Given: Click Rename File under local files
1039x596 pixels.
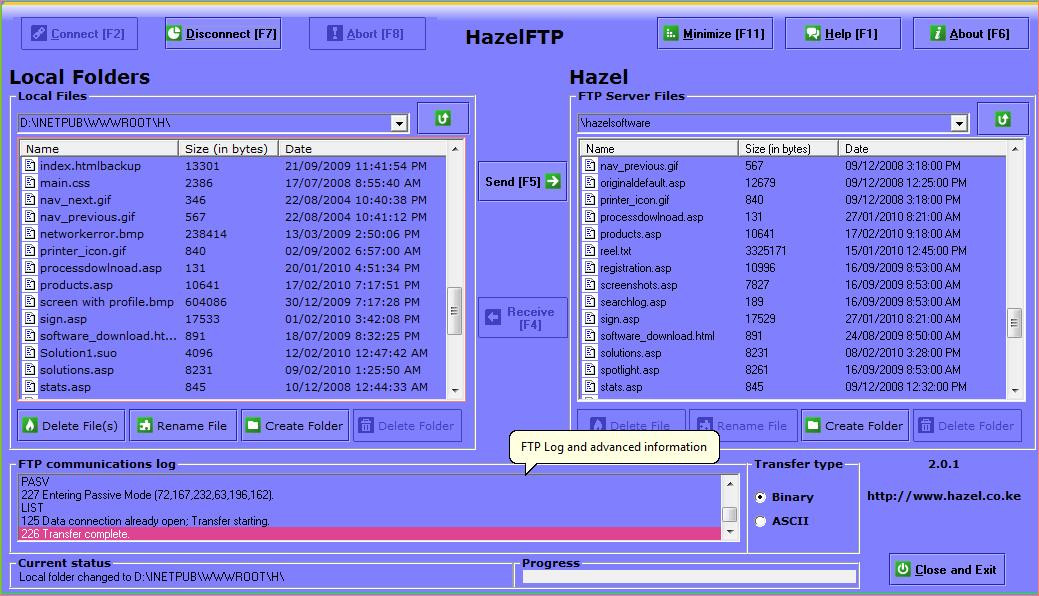Looking at the screenshot, I should (183, 426).
